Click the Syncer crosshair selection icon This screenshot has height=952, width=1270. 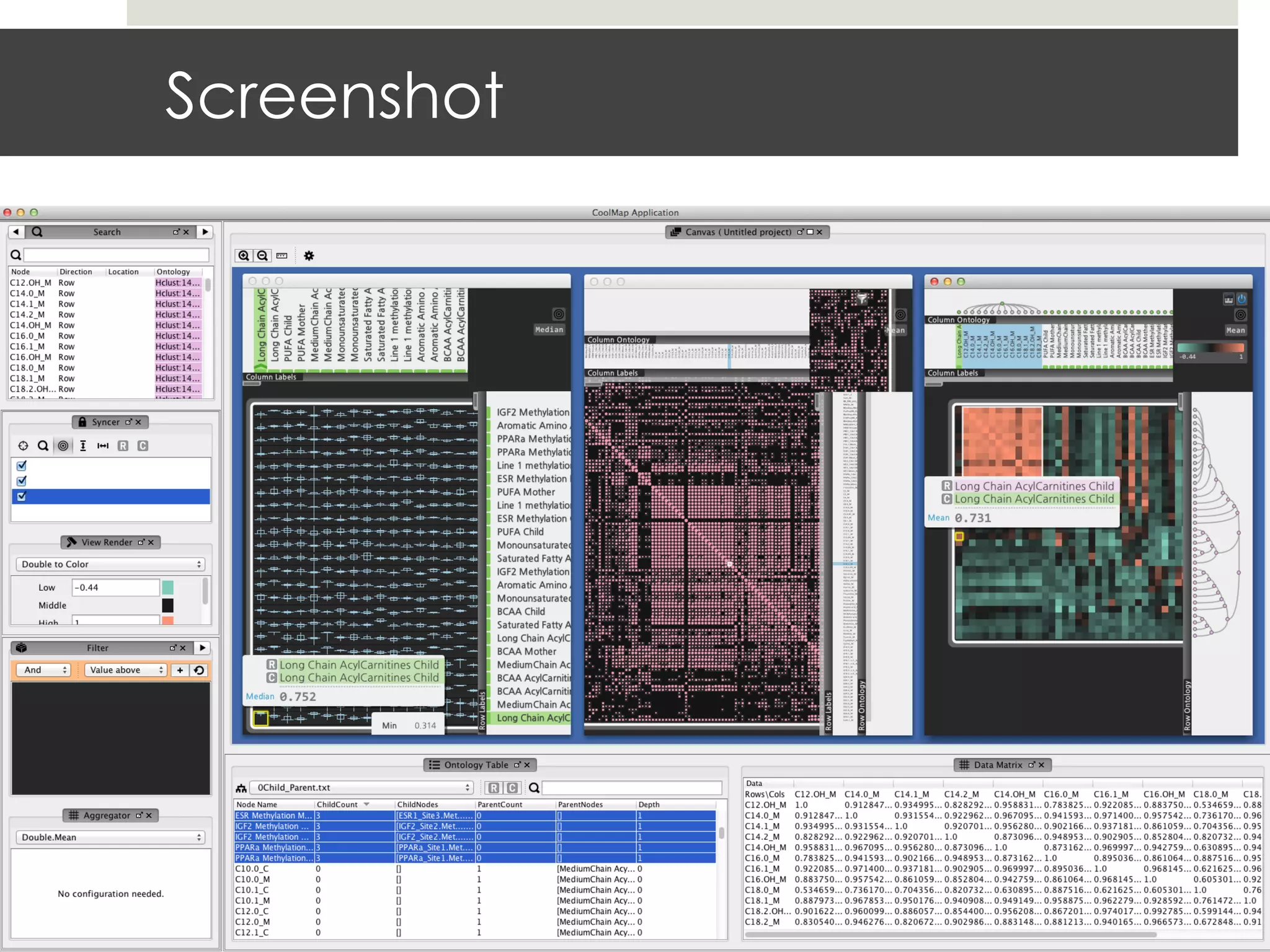(x=23, y=446)
